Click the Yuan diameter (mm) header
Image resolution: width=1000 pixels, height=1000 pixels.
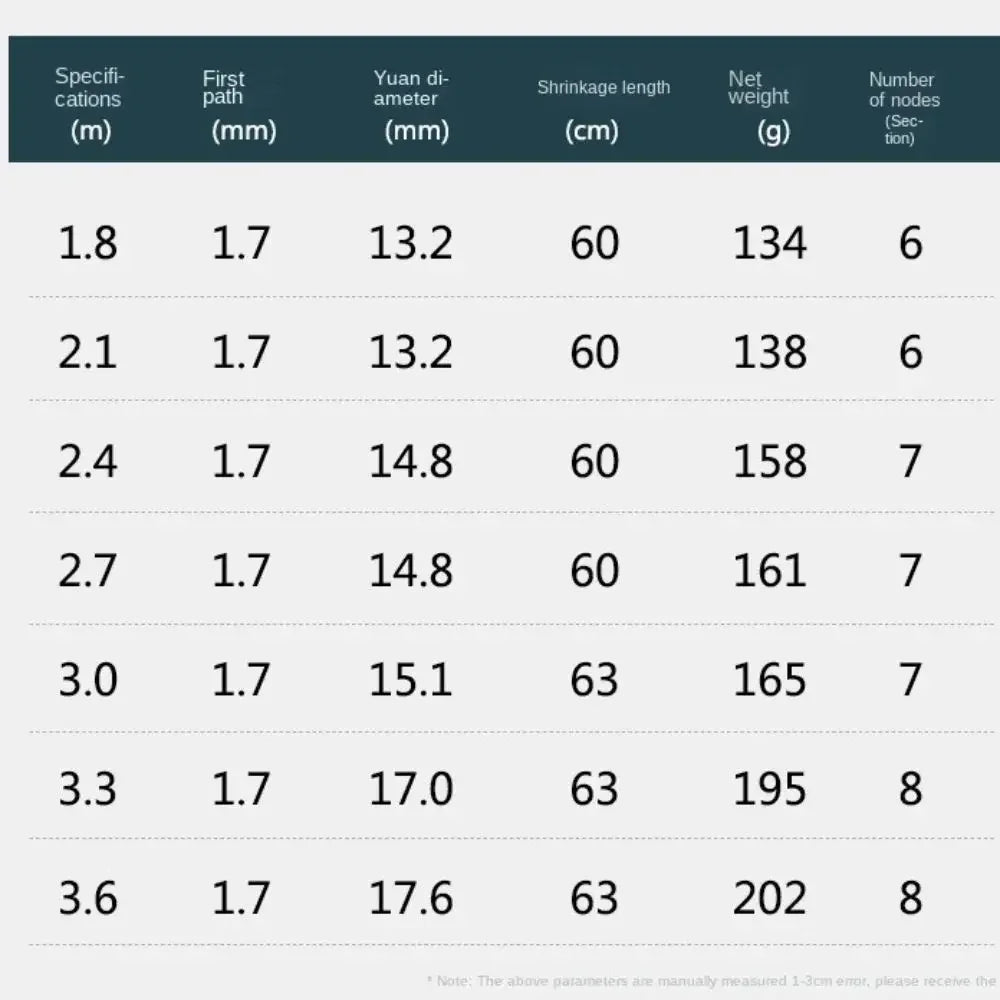point(411,106)
